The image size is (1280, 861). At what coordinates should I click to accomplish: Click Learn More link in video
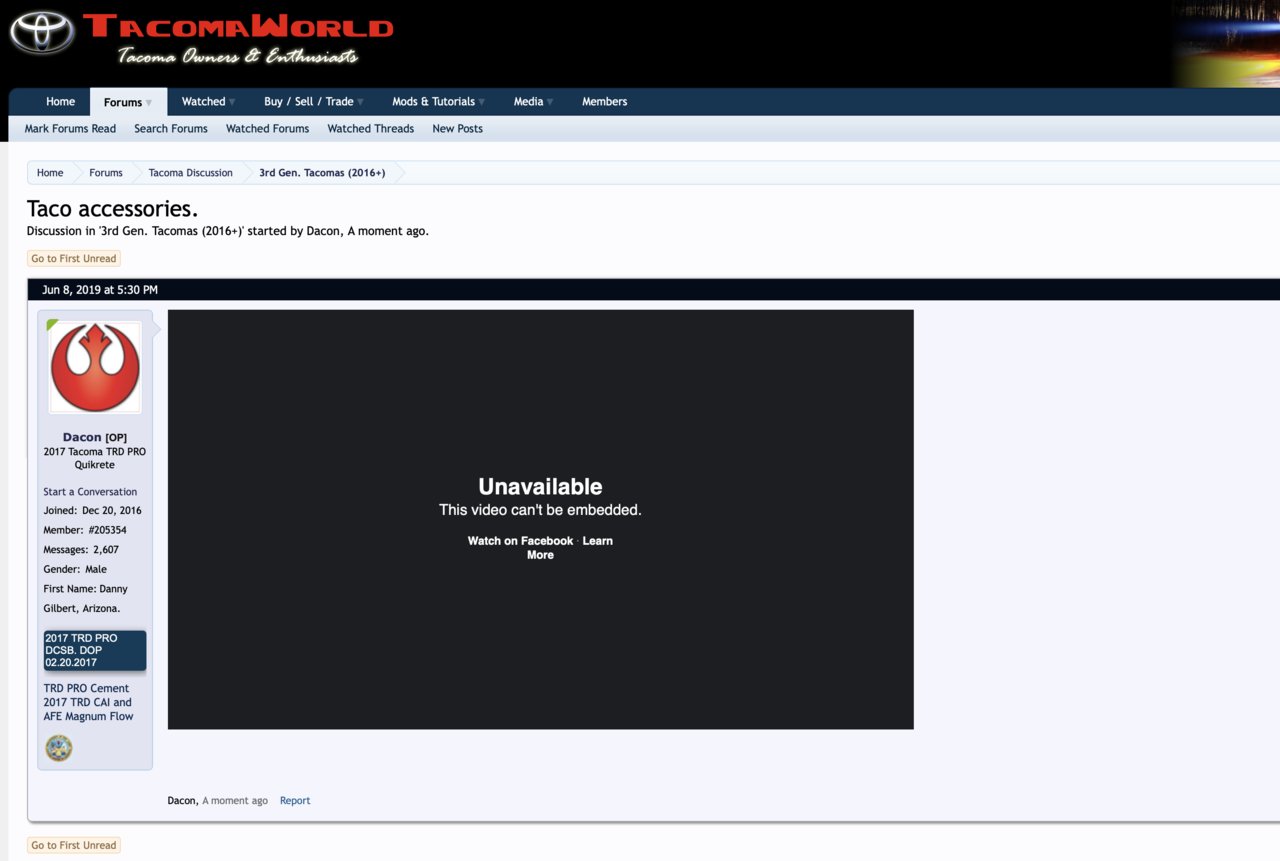569,548
